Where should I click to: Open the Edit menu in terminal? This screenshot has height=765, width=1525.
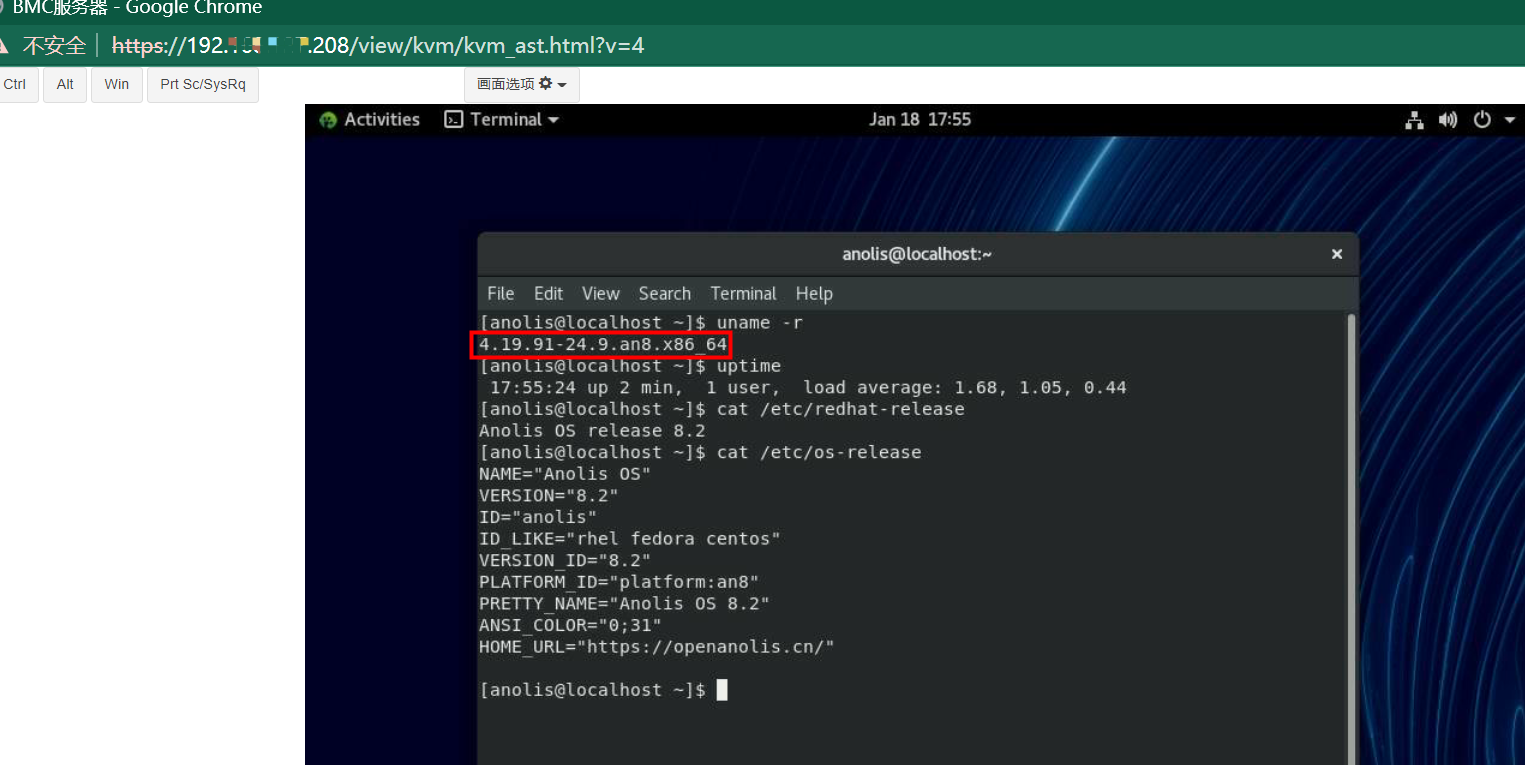[548, 294]
